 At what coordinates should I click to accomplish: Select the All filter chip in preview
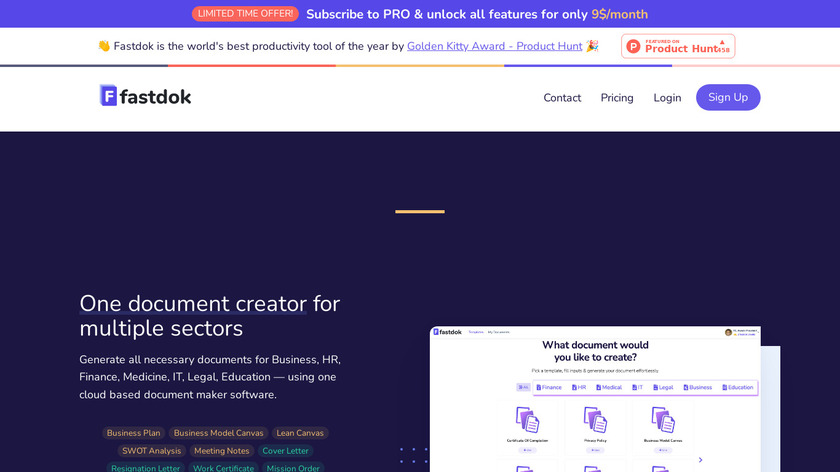pyautogui.click(x=523, y=387)
